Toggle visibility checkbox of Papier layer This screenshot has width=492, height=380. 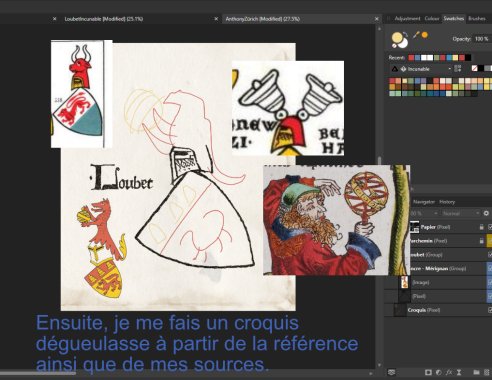tap(490, 227)
